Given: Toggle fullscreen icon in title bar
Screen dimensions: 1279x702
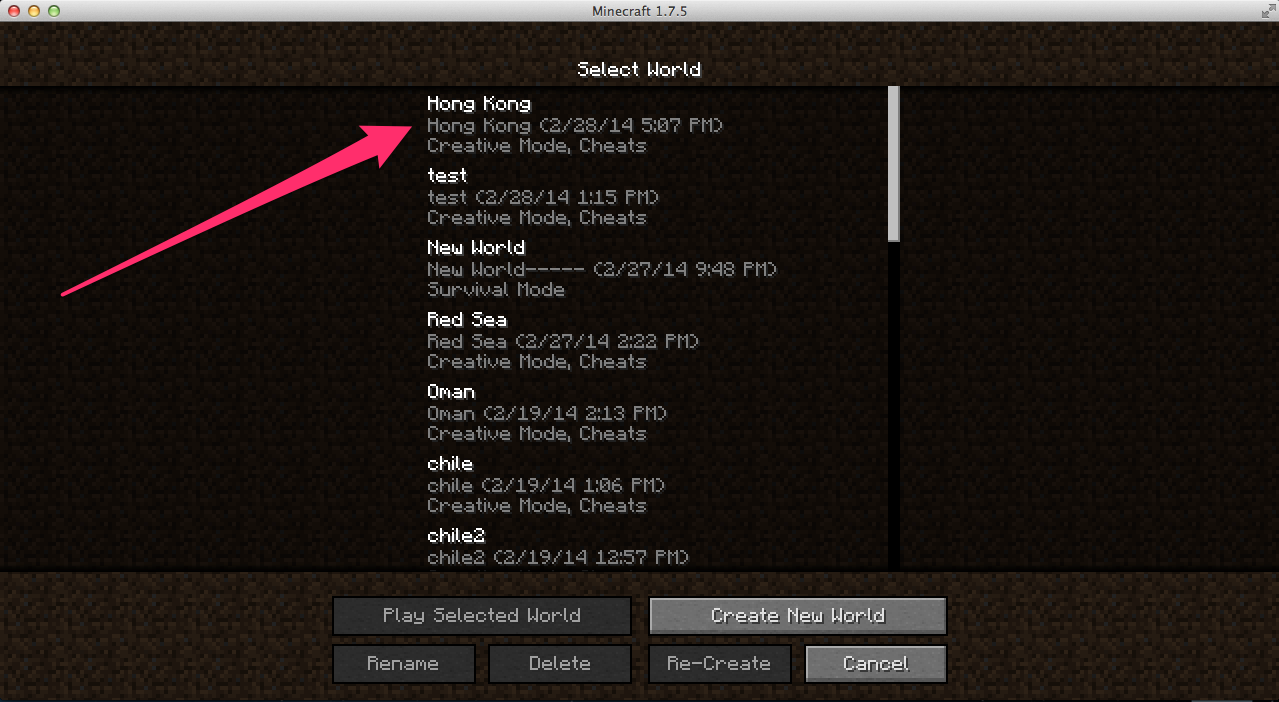Looking at the screenshot, I should pos(1265,10).
